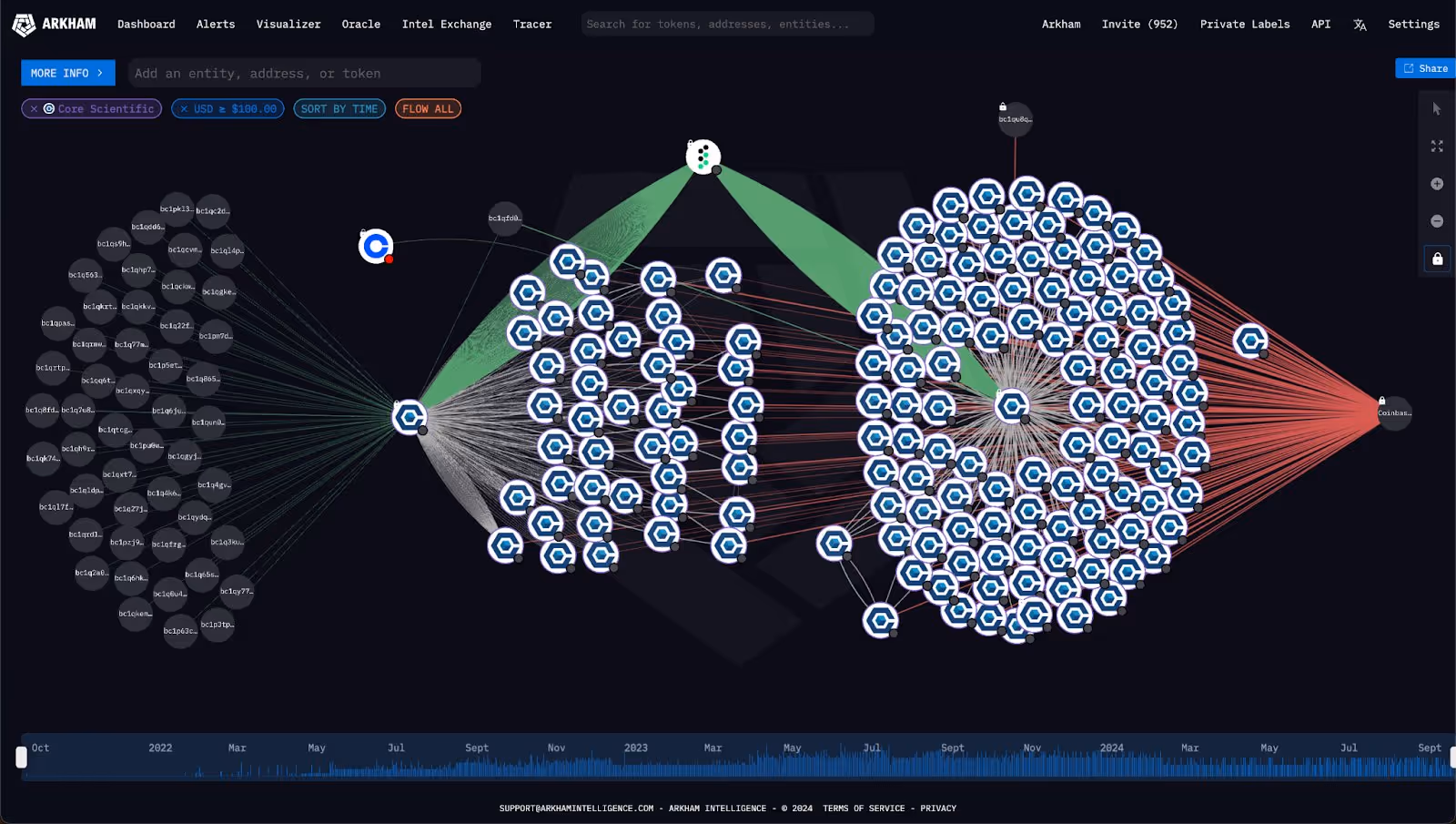Toggle the FLOW ALL filter

point(428,109)
